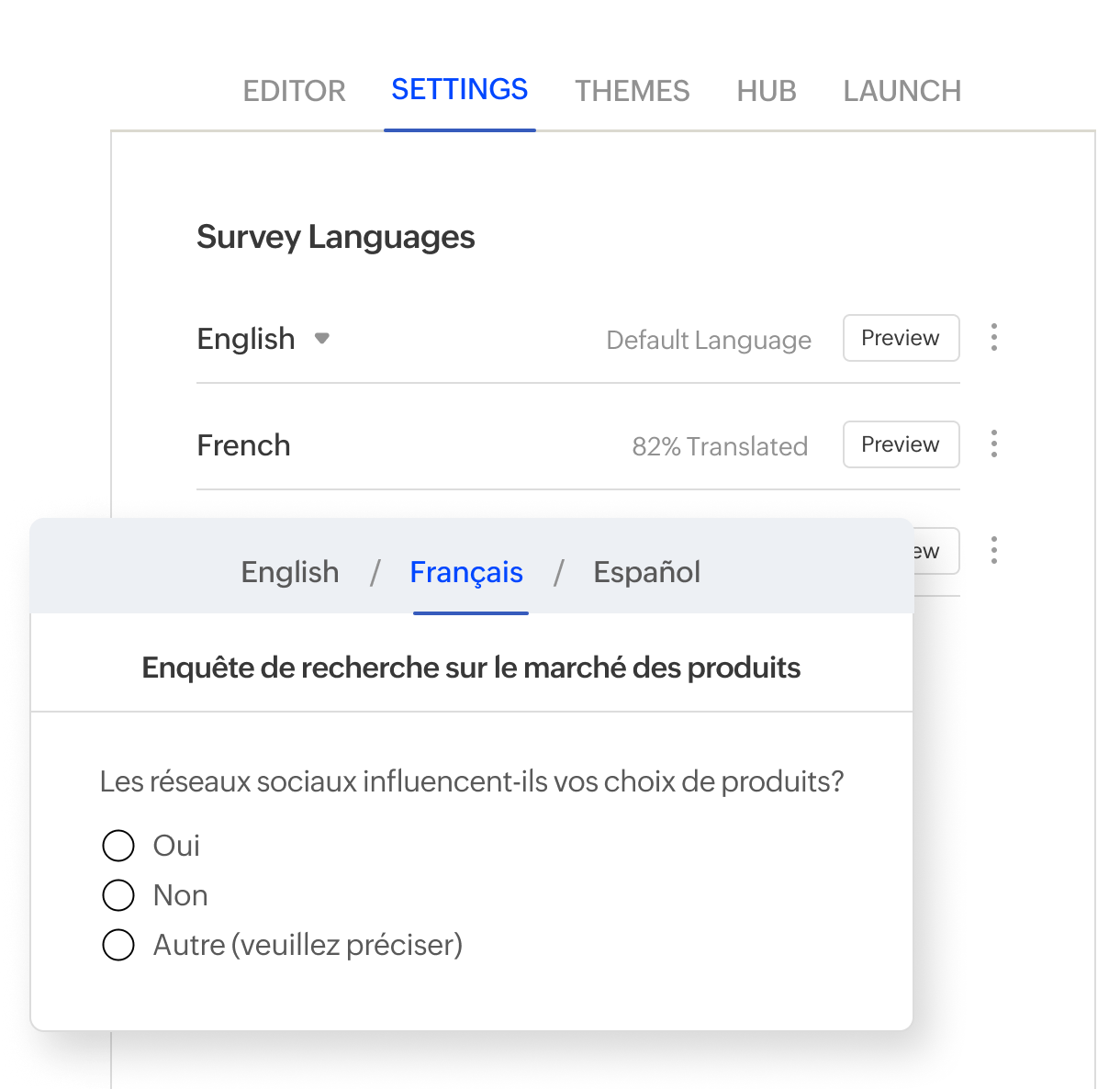Click the 82% Translated status text
1120x1089 pixels.
(x=720, y=446)
